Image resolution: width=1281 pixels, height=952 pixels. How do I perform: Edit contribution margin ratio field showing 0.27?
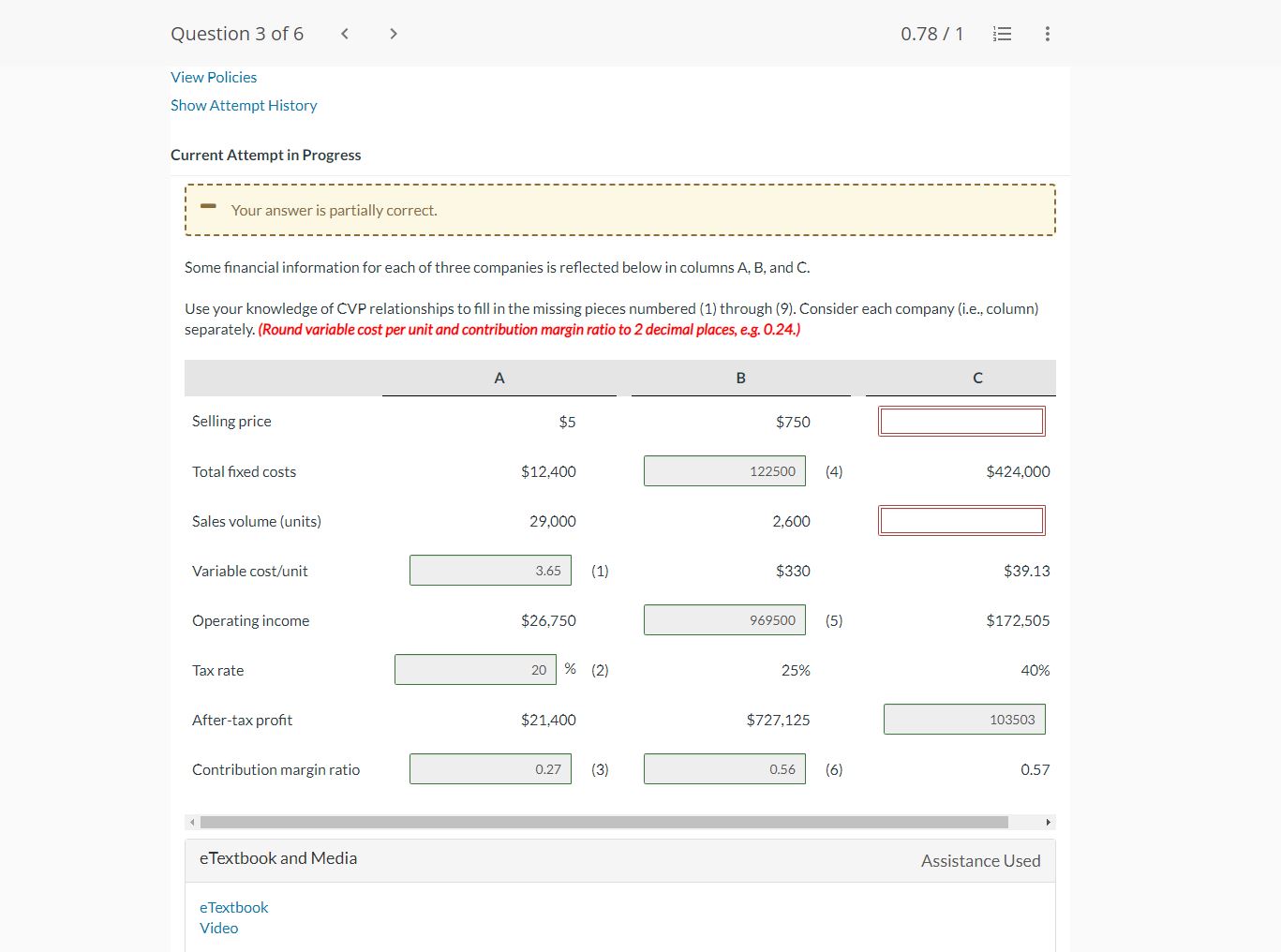coord(490,769)
